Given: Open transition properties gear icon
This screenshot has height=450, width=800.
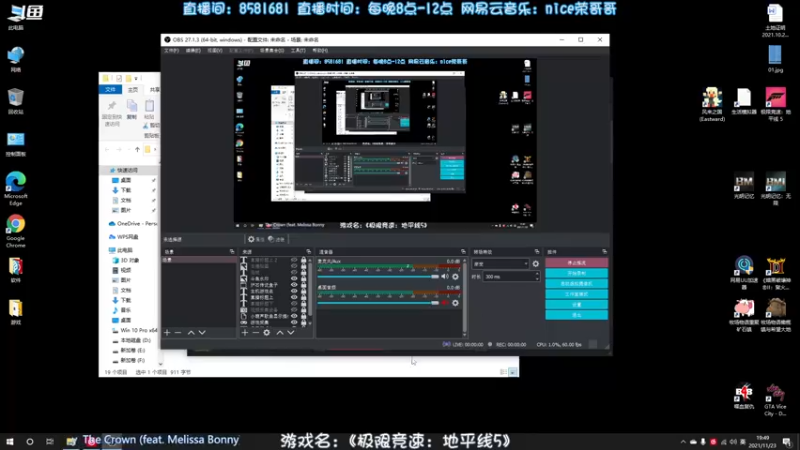Looking at the screenshot, I should (535, 264).
